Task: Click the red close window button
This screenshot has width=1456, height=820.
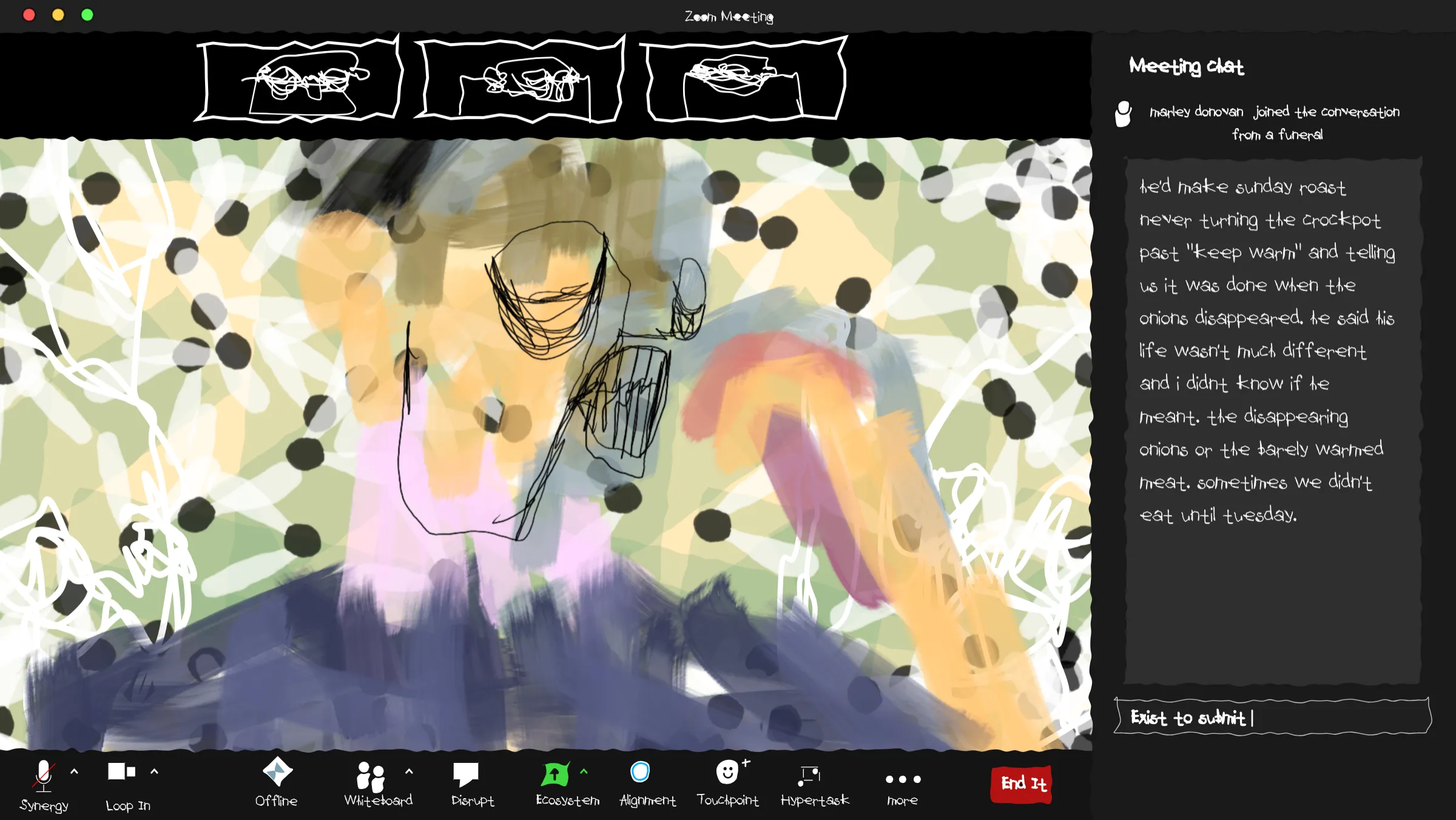Action: pos(29,15)
